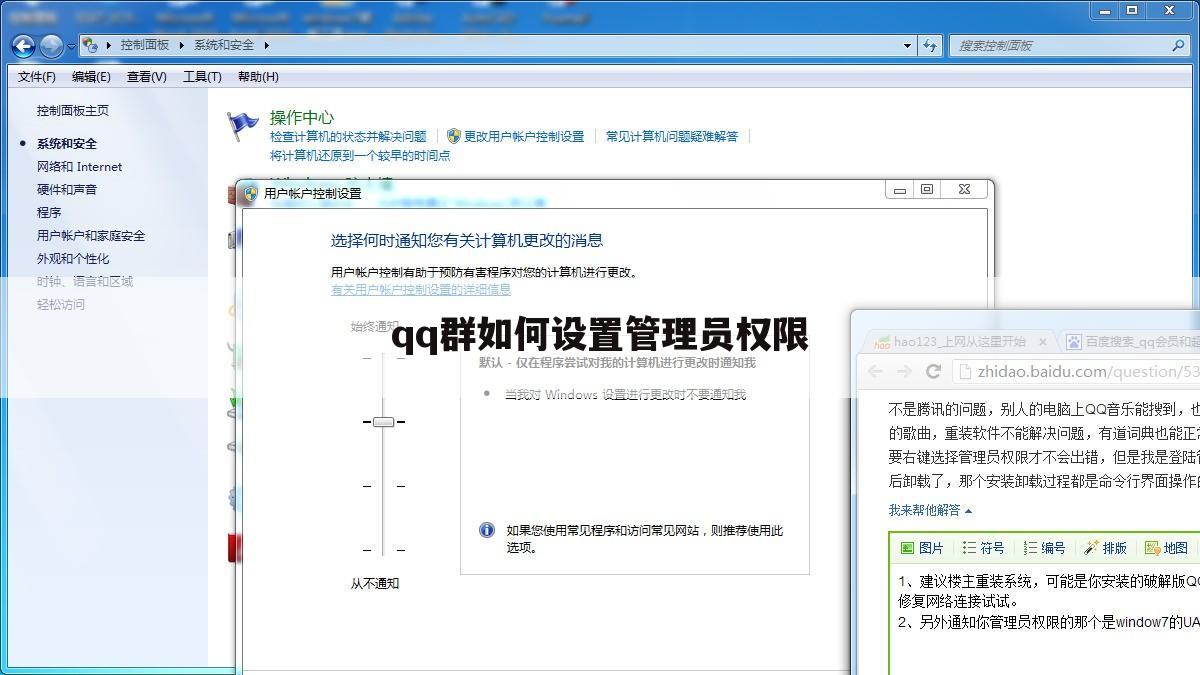Screen dimensions: 1200x675
Task: Collapse the 我来帮他解答 section
Action: tap(930, 510)
